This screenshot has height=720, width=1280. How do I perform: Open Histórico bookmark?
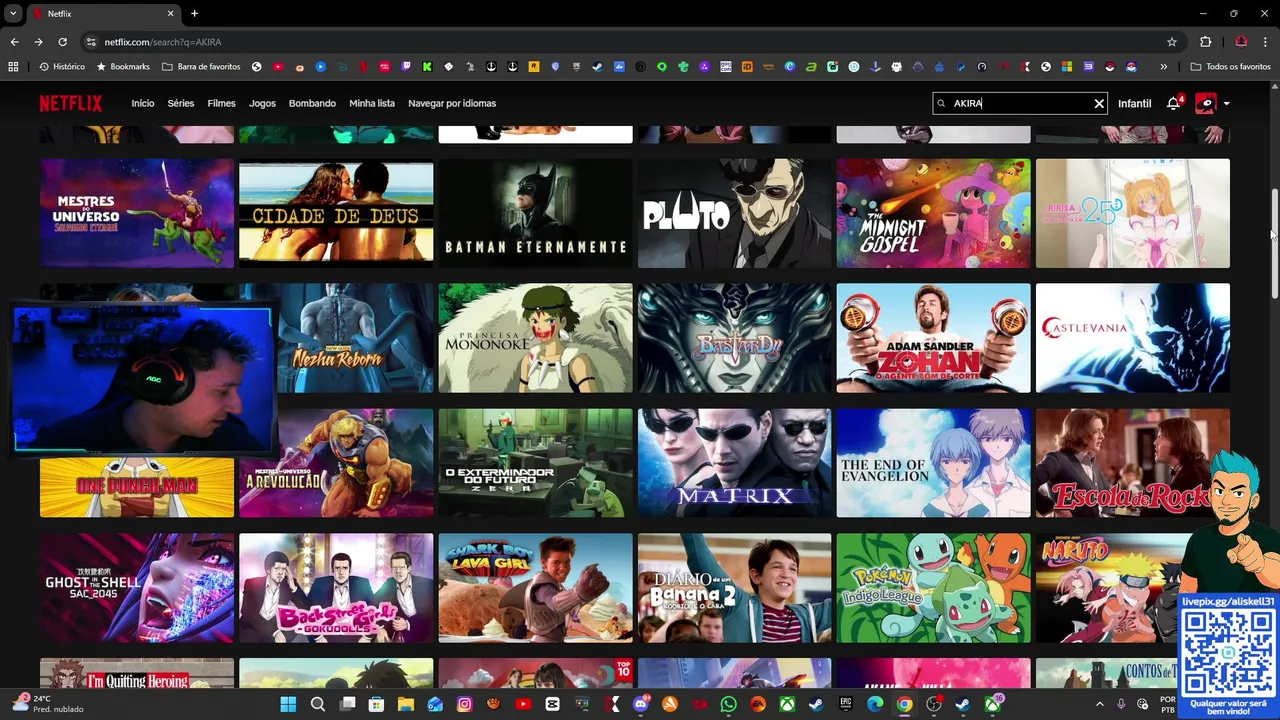(x=62, y=67)
